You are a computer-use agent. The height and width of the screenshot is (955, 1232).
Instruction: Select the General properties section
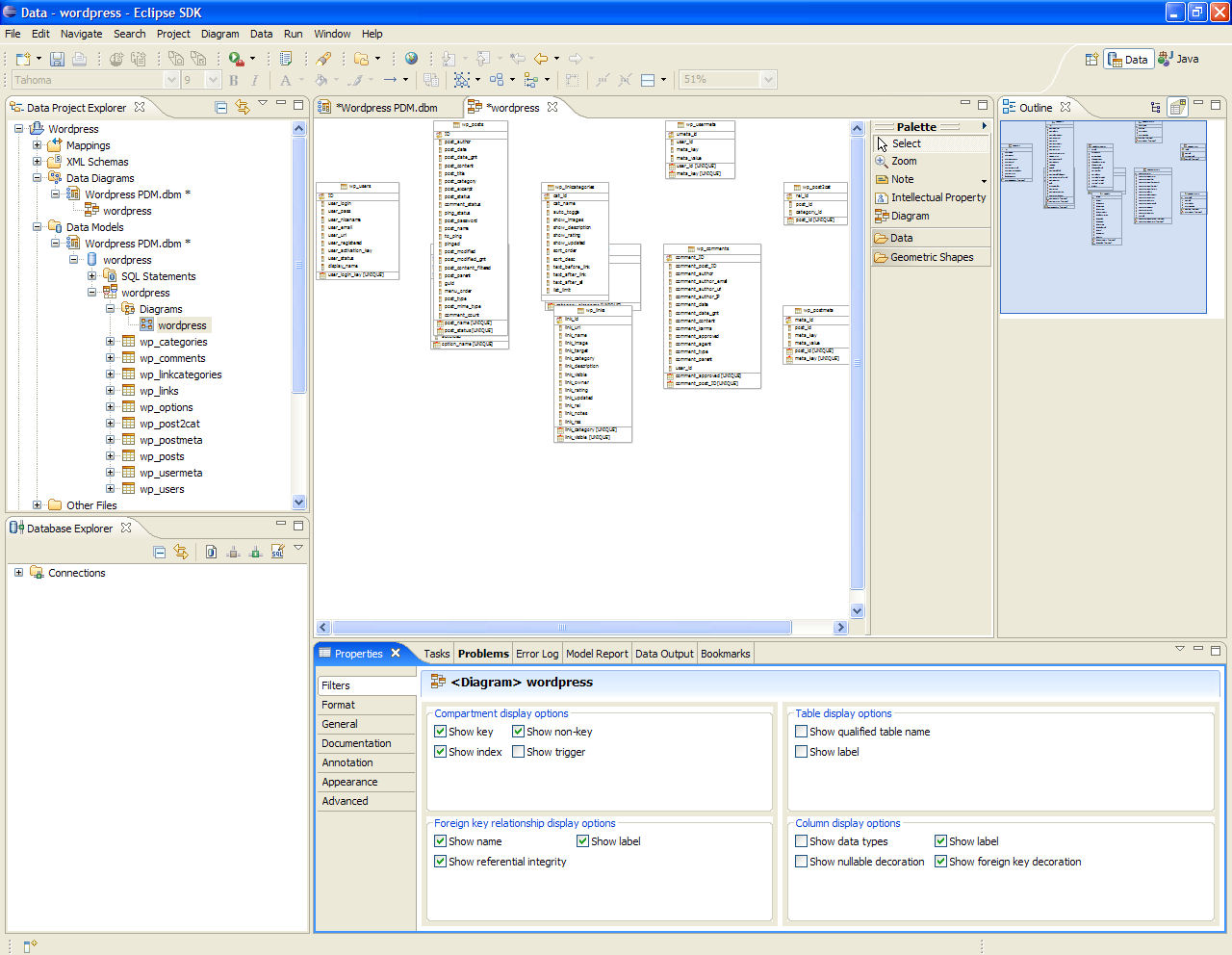(367, 724)
